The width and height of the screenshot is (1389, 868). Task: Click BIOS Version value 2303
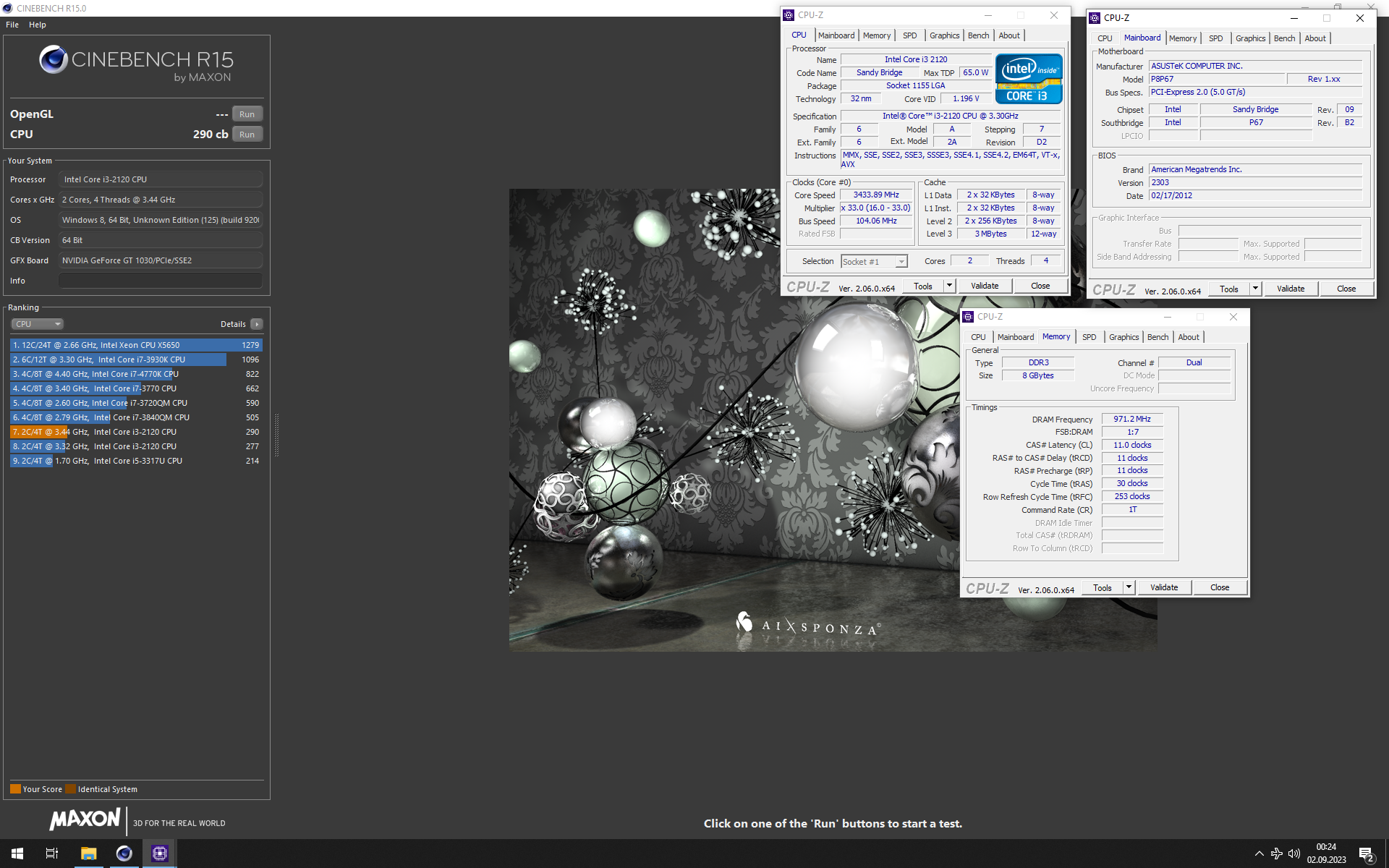pos(1255,183)
